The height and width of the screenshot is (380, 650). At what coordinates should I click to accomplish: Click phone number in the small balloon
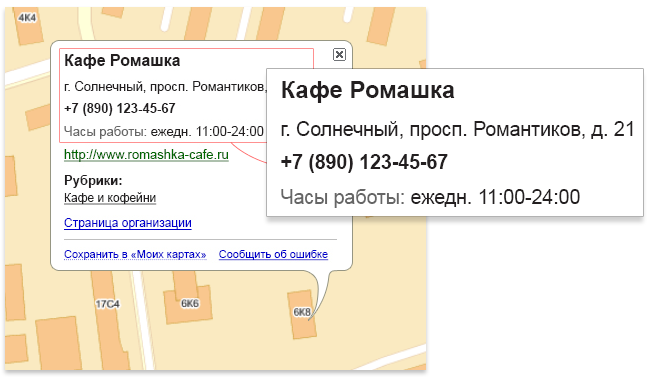coord(120,109)
